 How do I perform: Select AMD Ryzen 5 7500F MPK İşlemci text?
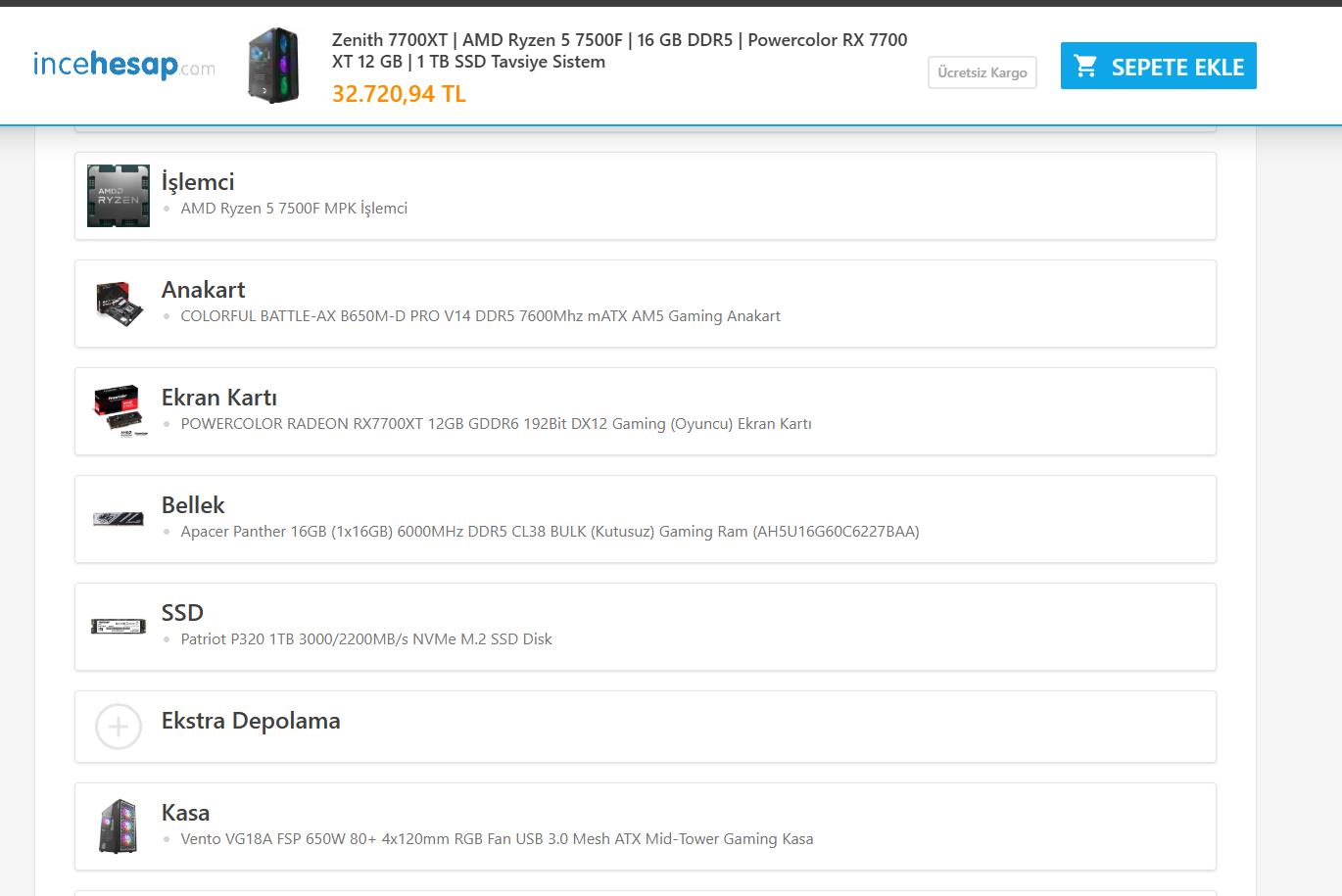[x=294, y=209]
